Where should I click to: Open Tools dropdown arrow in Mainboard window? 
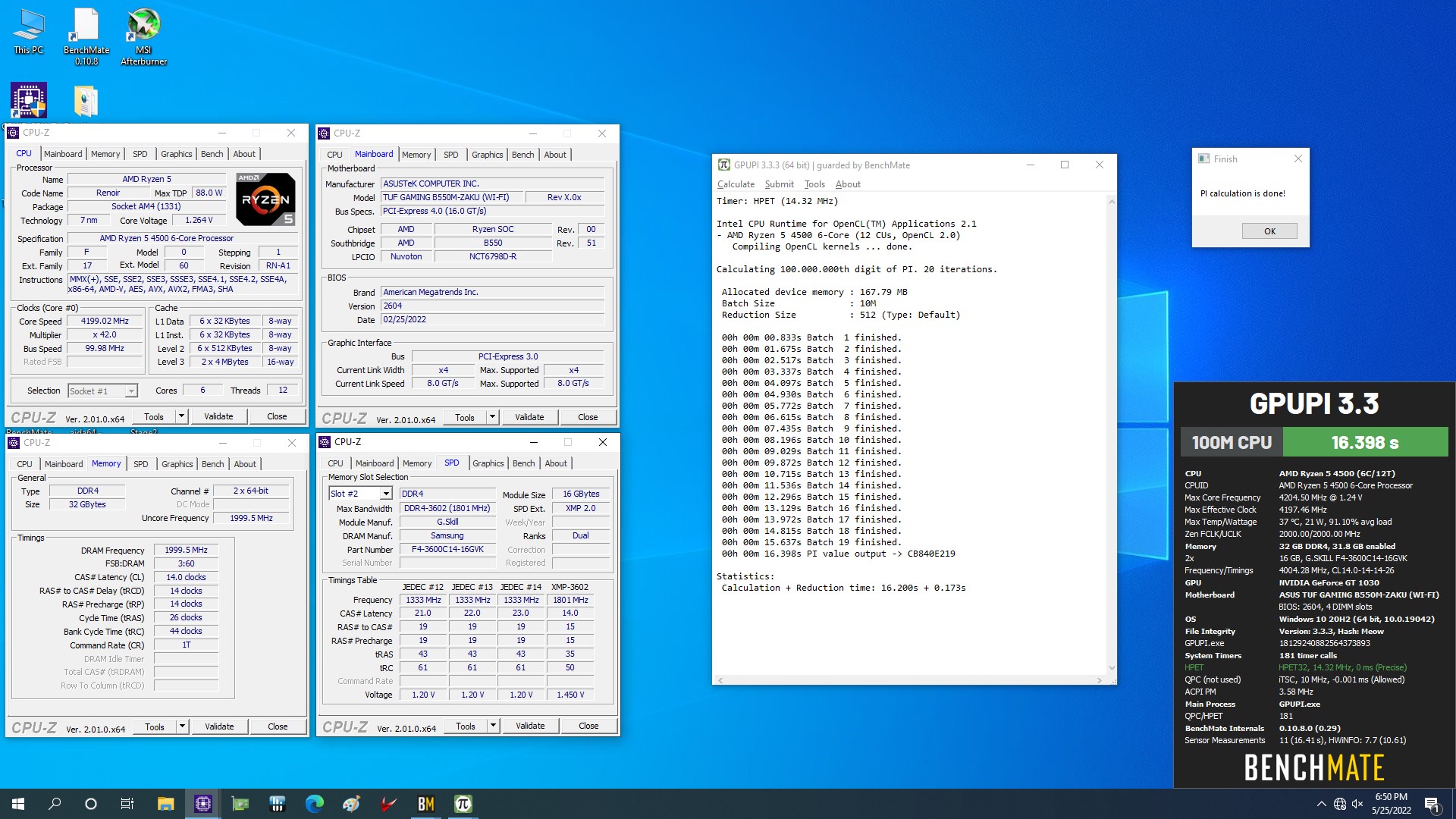[492, 417]
